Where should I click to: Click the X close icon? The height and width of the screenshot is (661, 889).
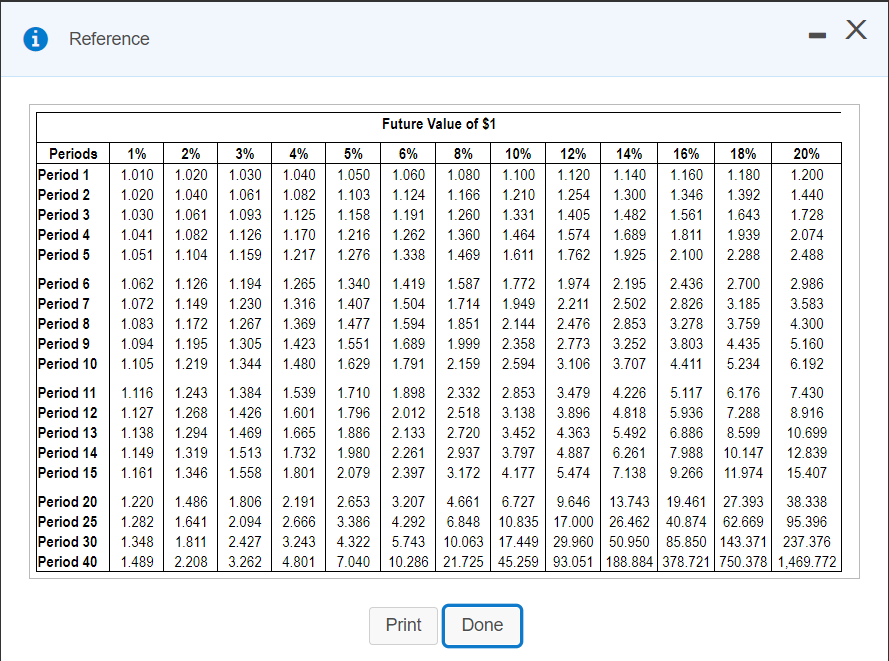tap(856, 31)
